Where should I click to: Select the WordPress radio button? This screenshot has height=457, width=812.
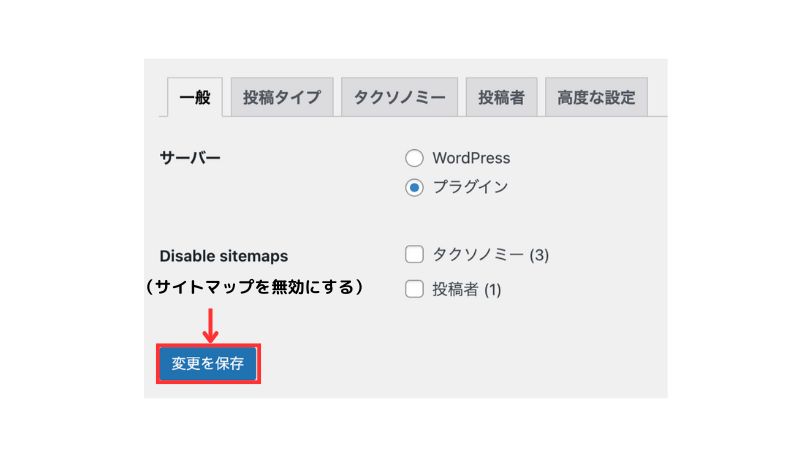pyautogui.click(x=414, y=158)
